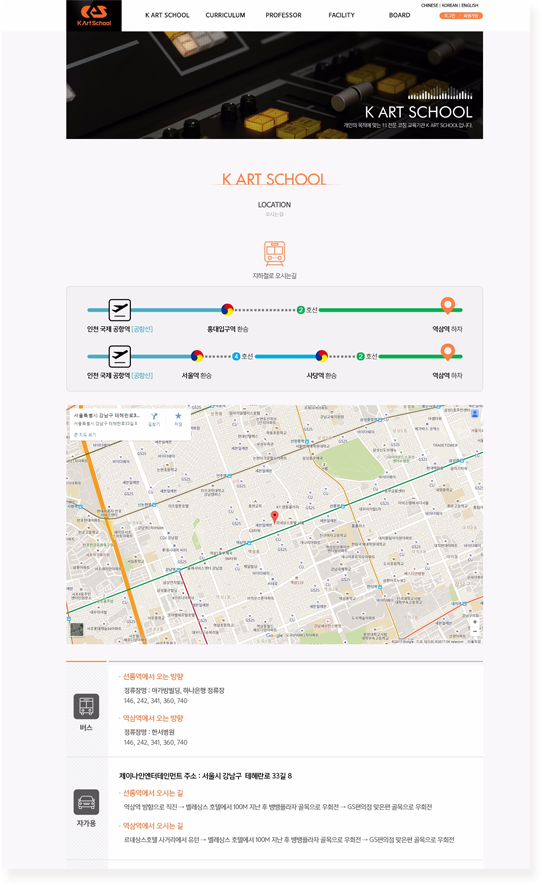Click the bus icon in the sidebar
542x885 pixels.
pyautogui.click(x=86, y=706)
